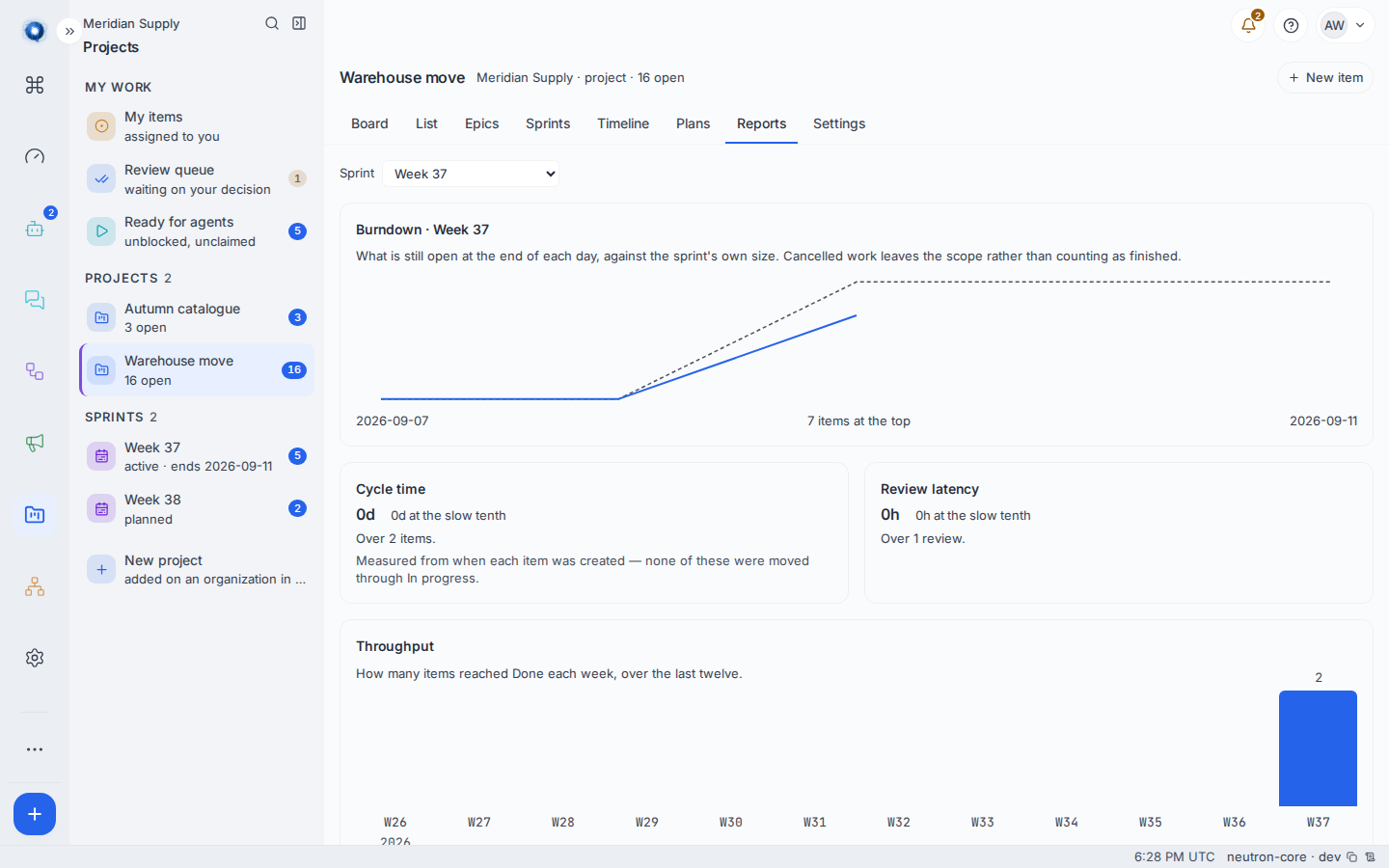Viewport: 1389px width, 868px height.
Task: Open notifications bell with 2 alerts
Action: coord(1248,25)
